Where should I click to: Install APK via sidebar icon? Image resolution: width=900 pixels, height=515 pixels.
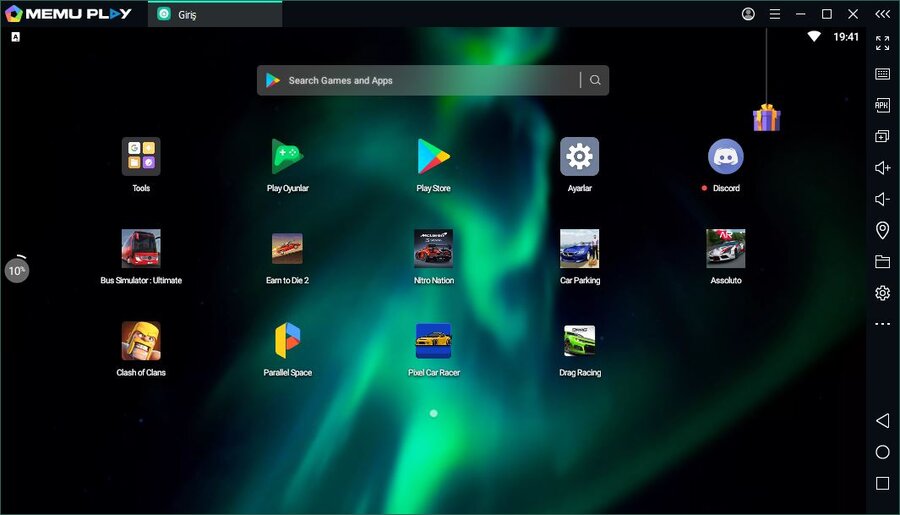882,105
